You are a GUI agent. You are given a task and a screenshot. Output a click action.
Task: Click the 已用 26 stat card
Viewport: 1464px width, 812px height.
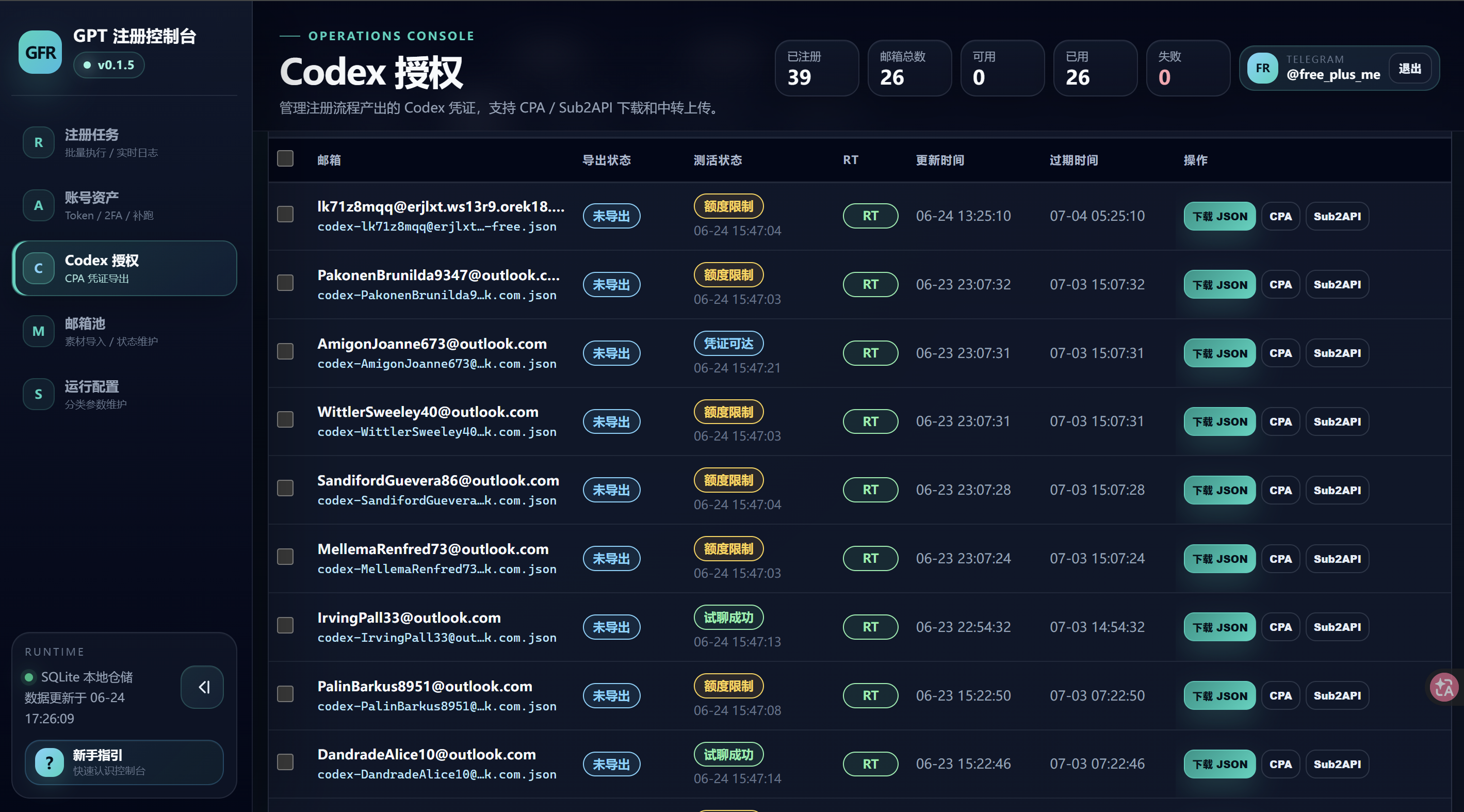pyautogui.click(x=1095, y=68)
